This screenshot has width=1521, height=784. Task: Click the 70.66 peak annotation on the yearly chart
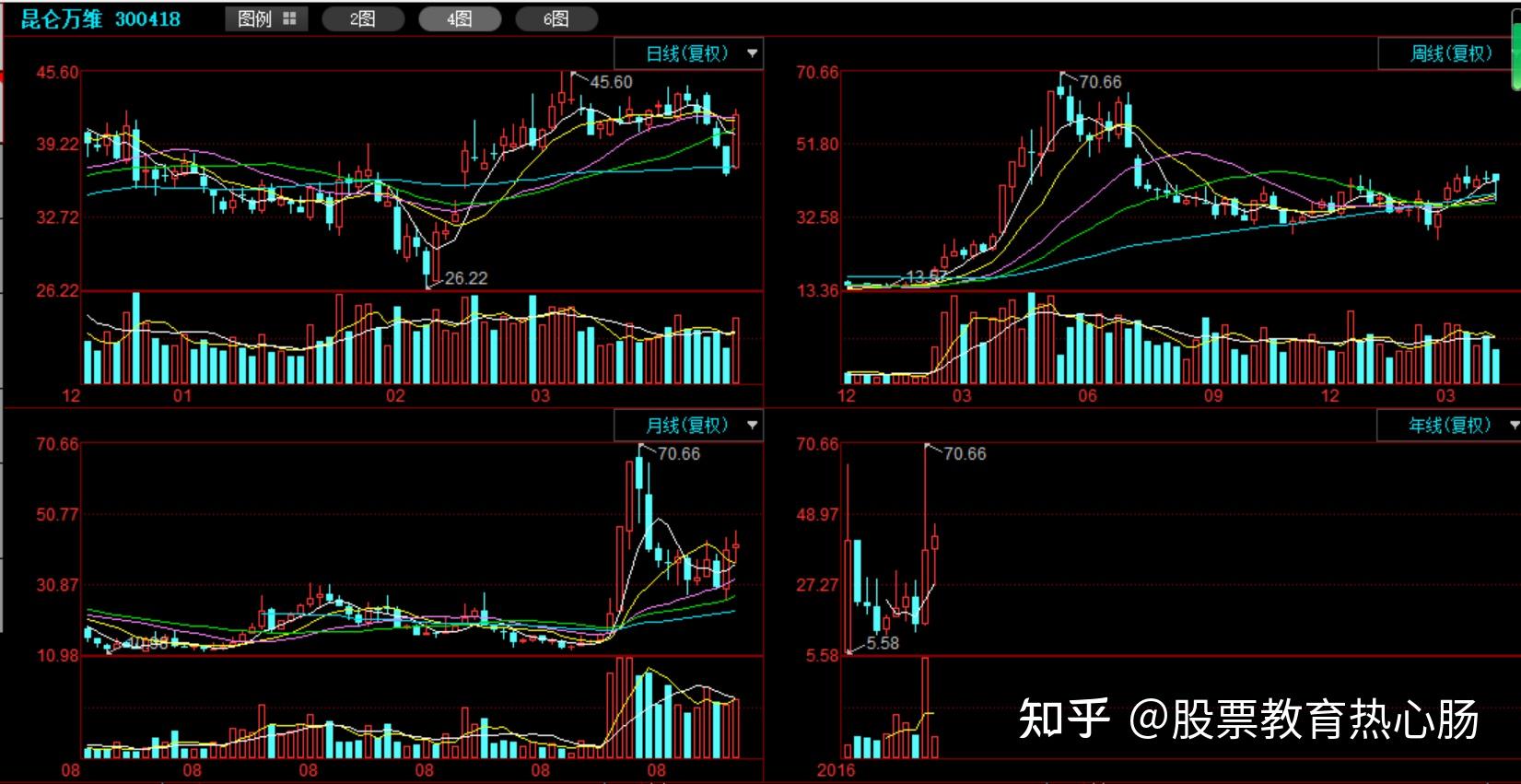click(x=965, y=453)
